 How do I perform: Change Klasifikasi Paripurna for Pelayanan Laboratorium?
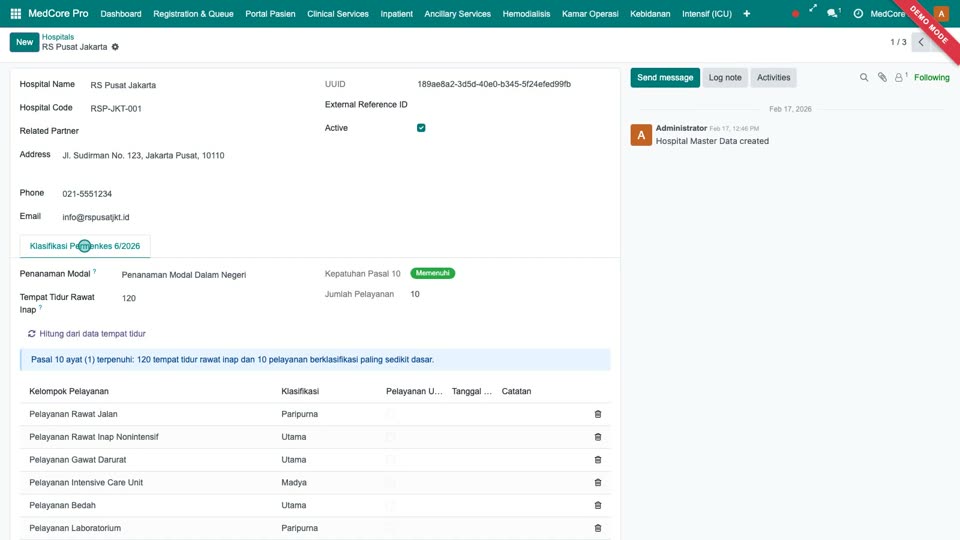tap(299, 528)
